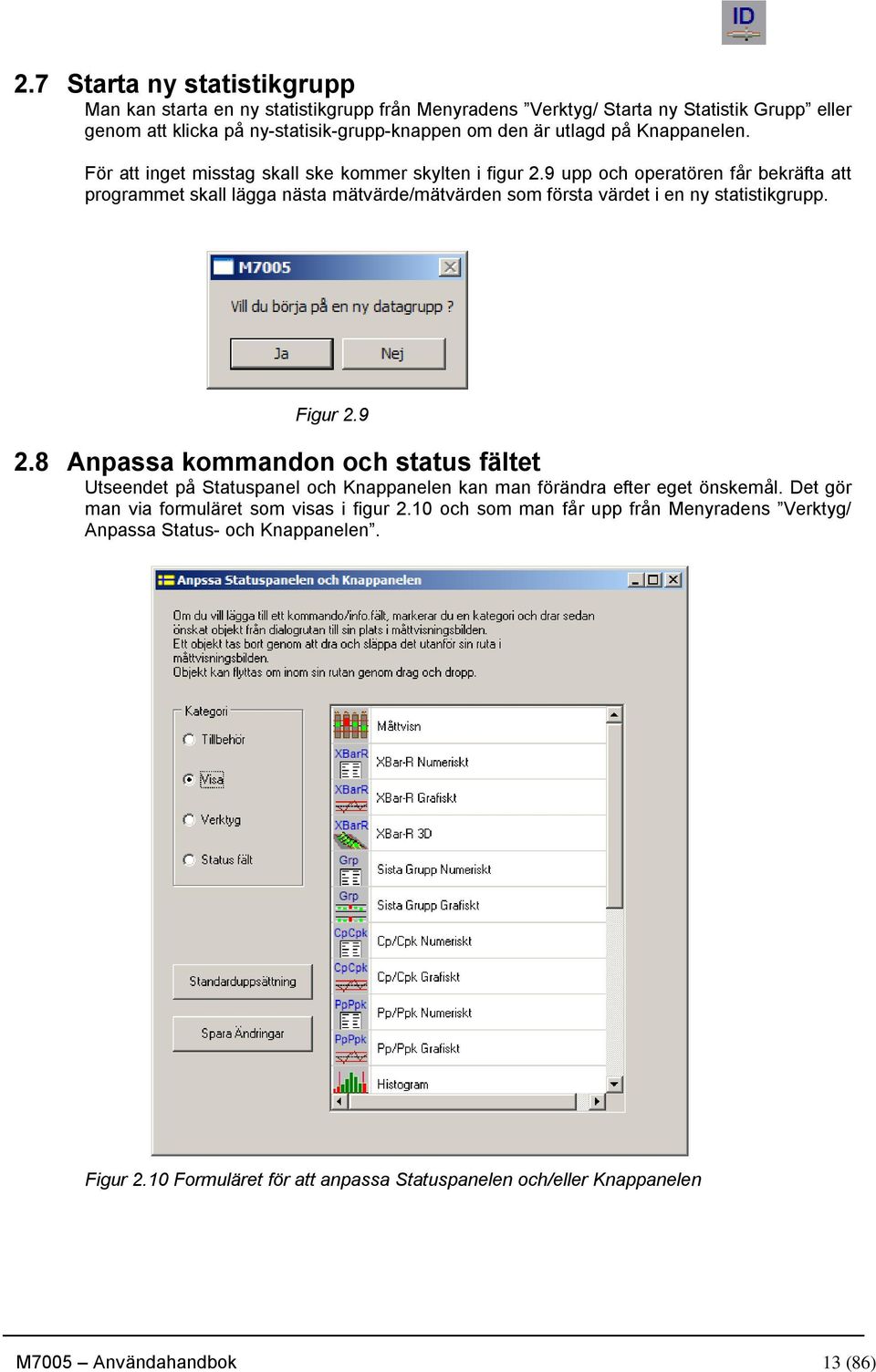Click the Nej button in M7005 dialog
The height and width of the screenshot is (1372, 876).
393,354
